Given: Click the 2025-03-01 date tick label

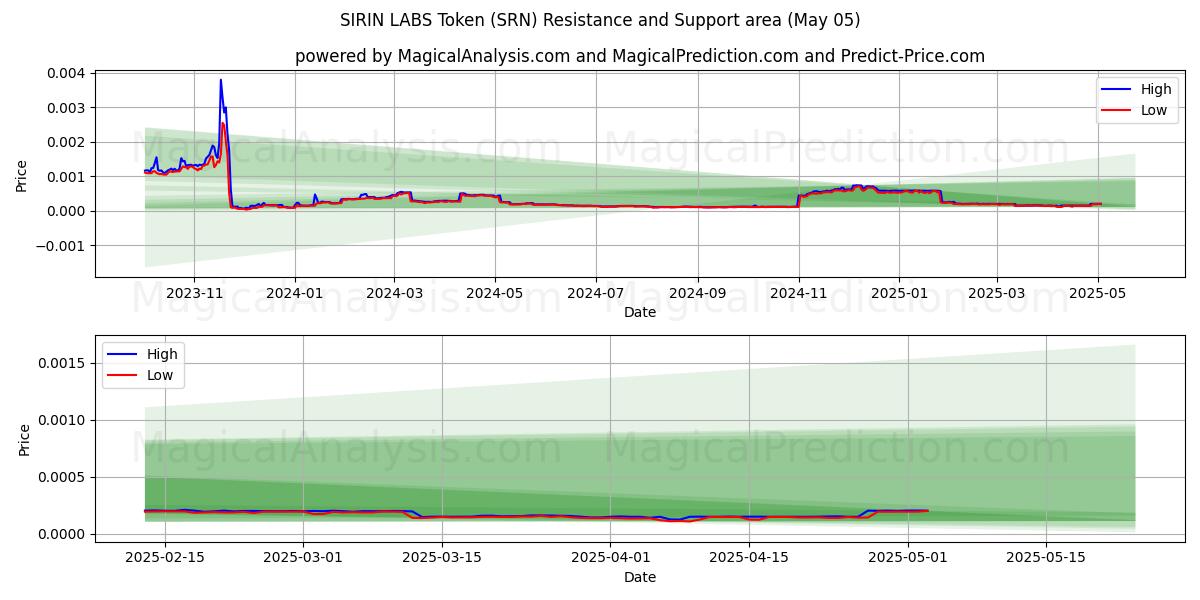Looking at the screenshot, I should 304,559.
